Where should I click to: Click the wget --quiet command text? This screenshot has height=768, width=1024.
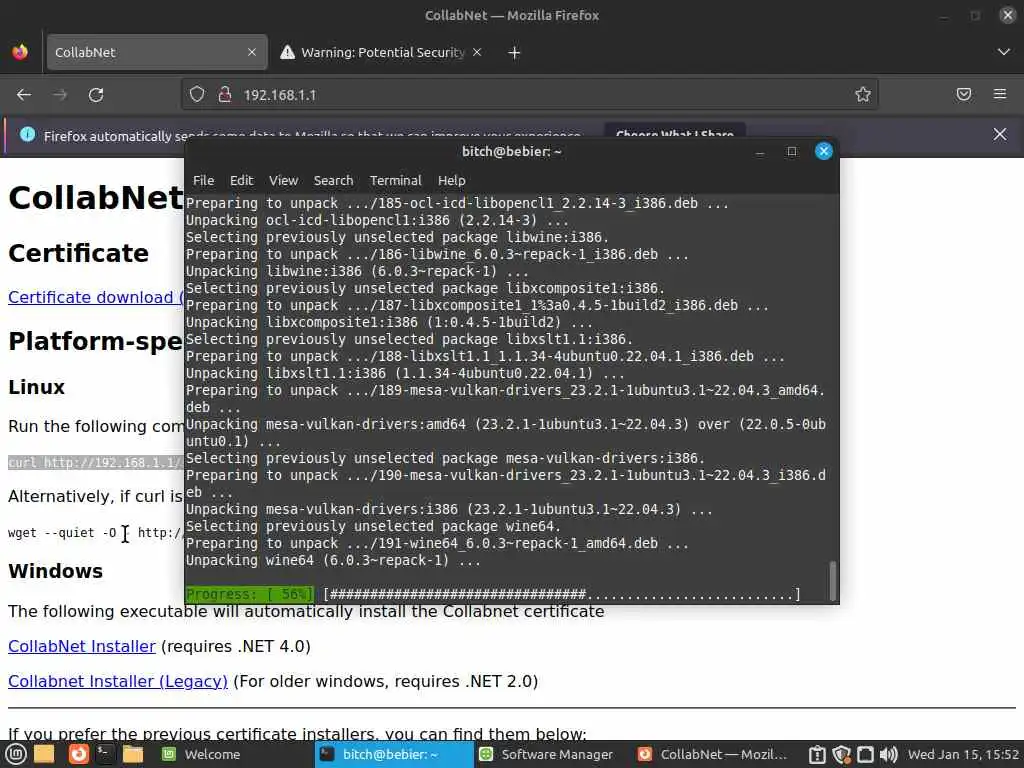(x=96, y=533)
